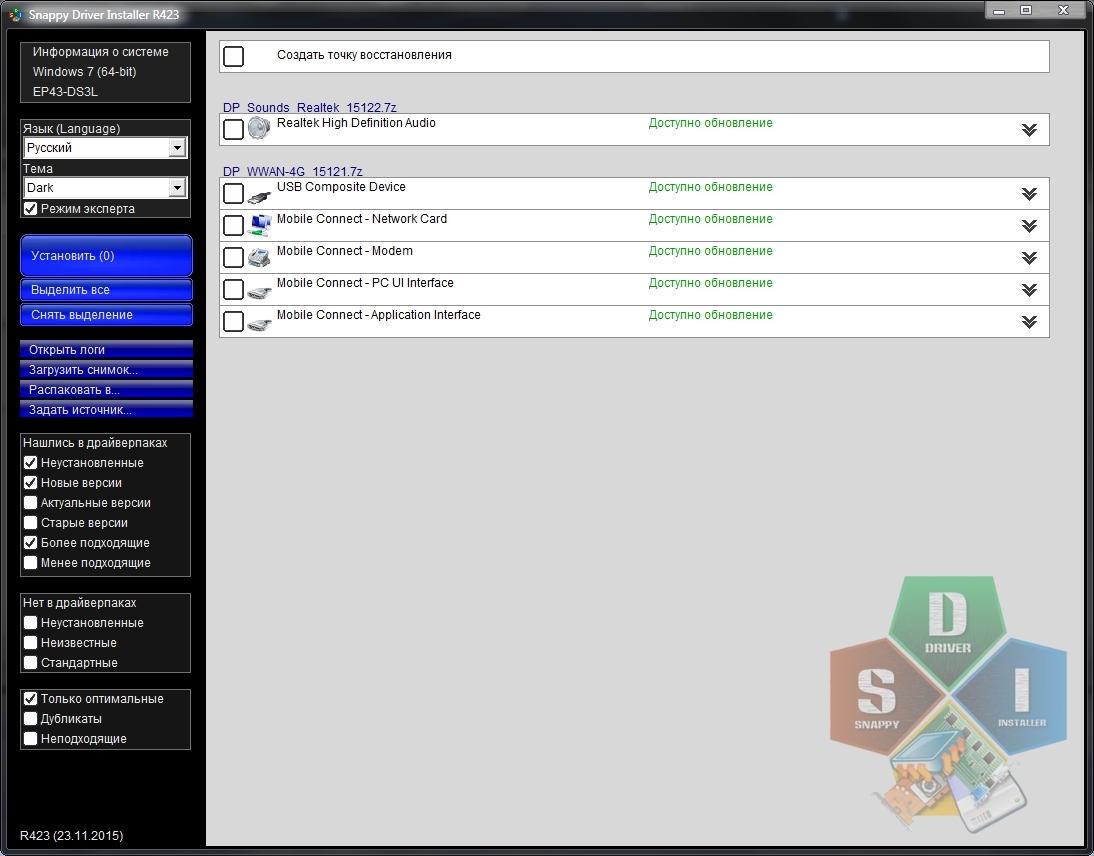1094x856 pixels.
Task: Open the Тема dropdown set to Dark
Action: [x=105, y=188]
